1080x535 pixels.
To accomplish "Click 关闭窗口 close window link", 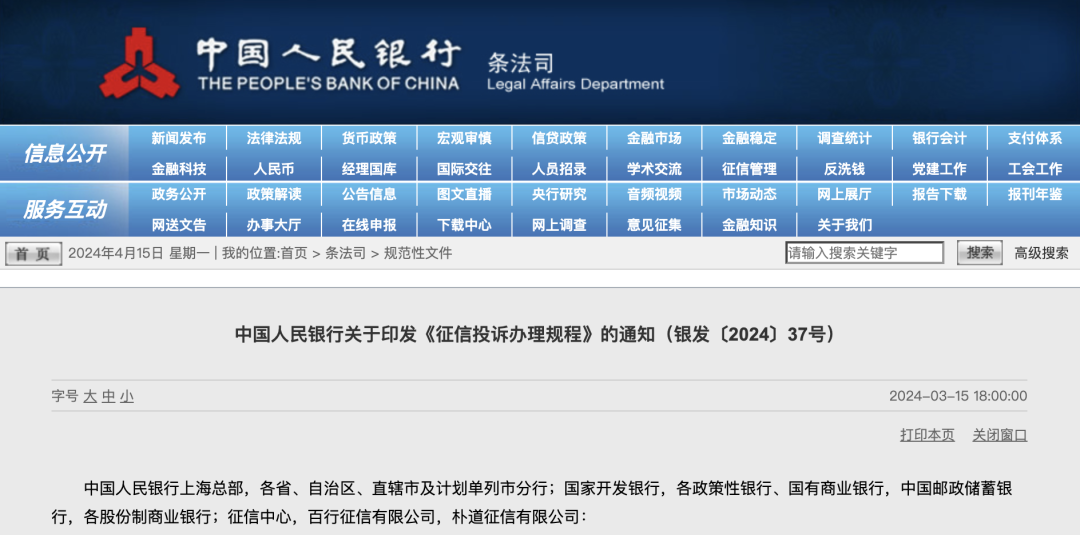I will (999, 435).
